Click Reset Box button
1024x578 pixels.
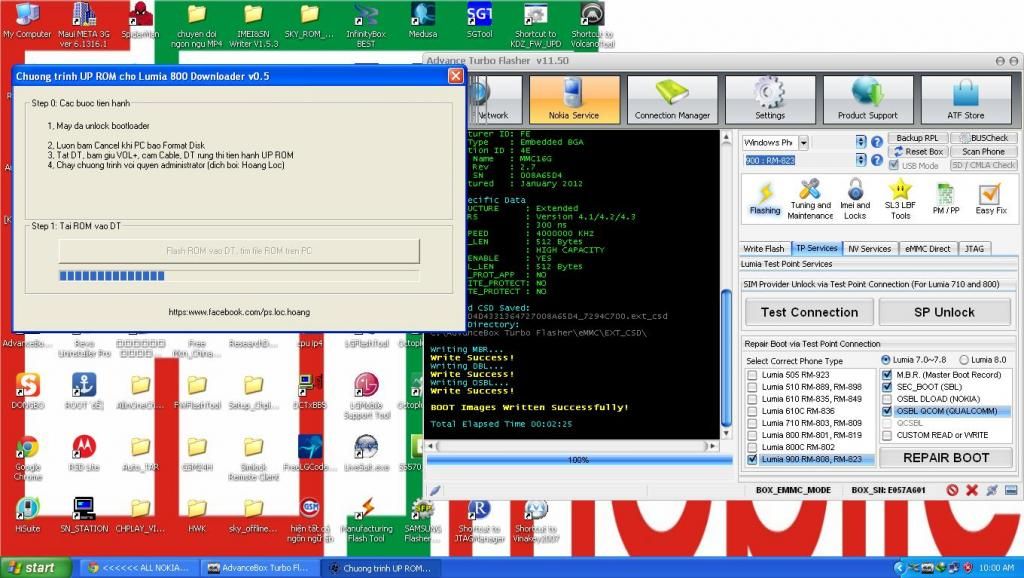coord(918,152)
